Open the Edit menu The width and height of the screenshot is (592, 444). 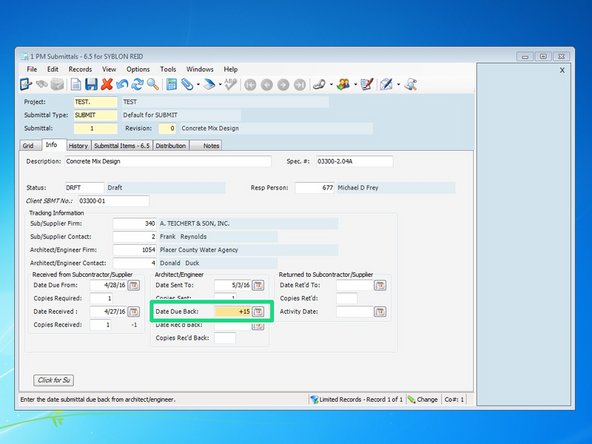pyautogui.click(x=52, y=69)
